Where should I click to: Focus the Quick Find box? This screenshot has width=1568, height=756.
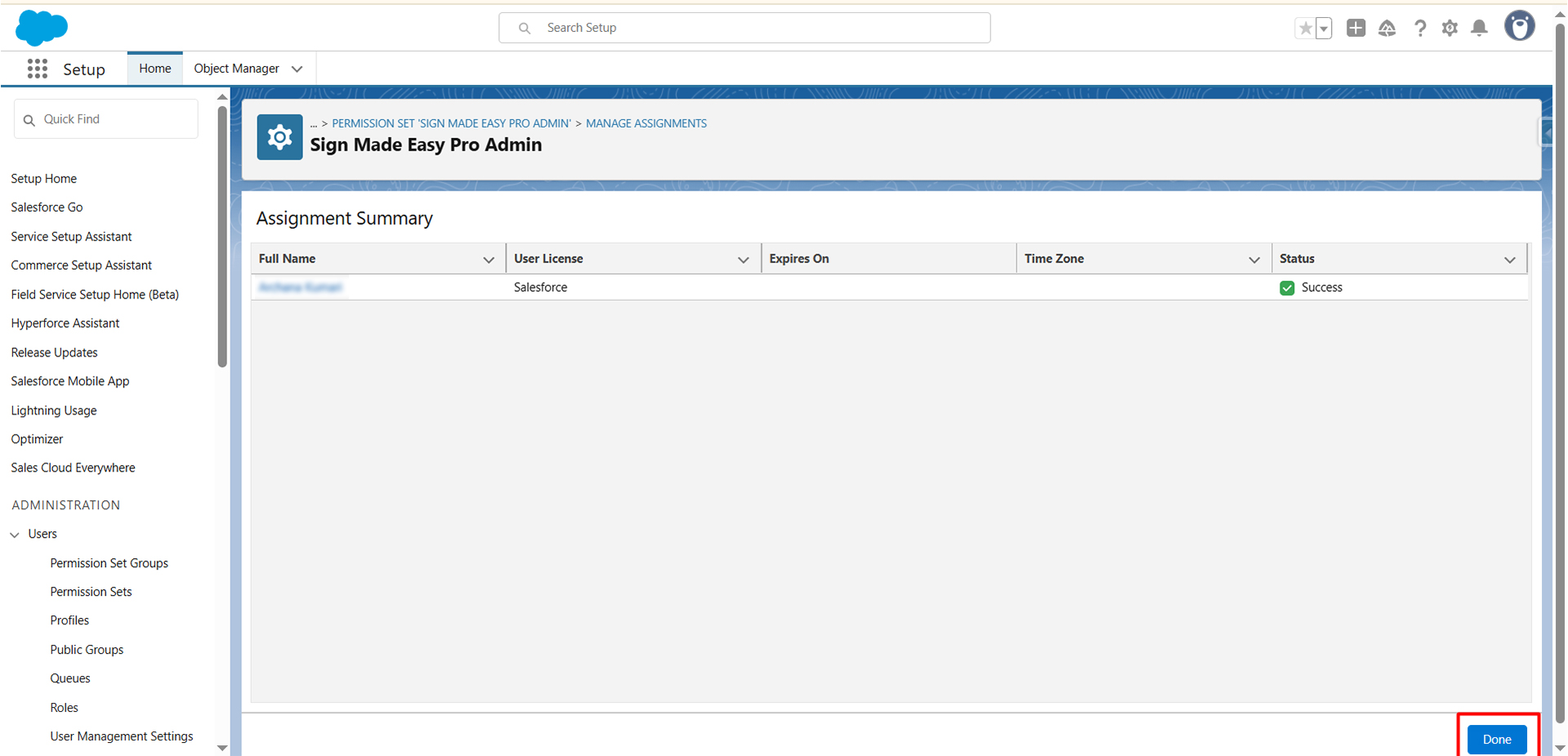click(x=106, y=119)
